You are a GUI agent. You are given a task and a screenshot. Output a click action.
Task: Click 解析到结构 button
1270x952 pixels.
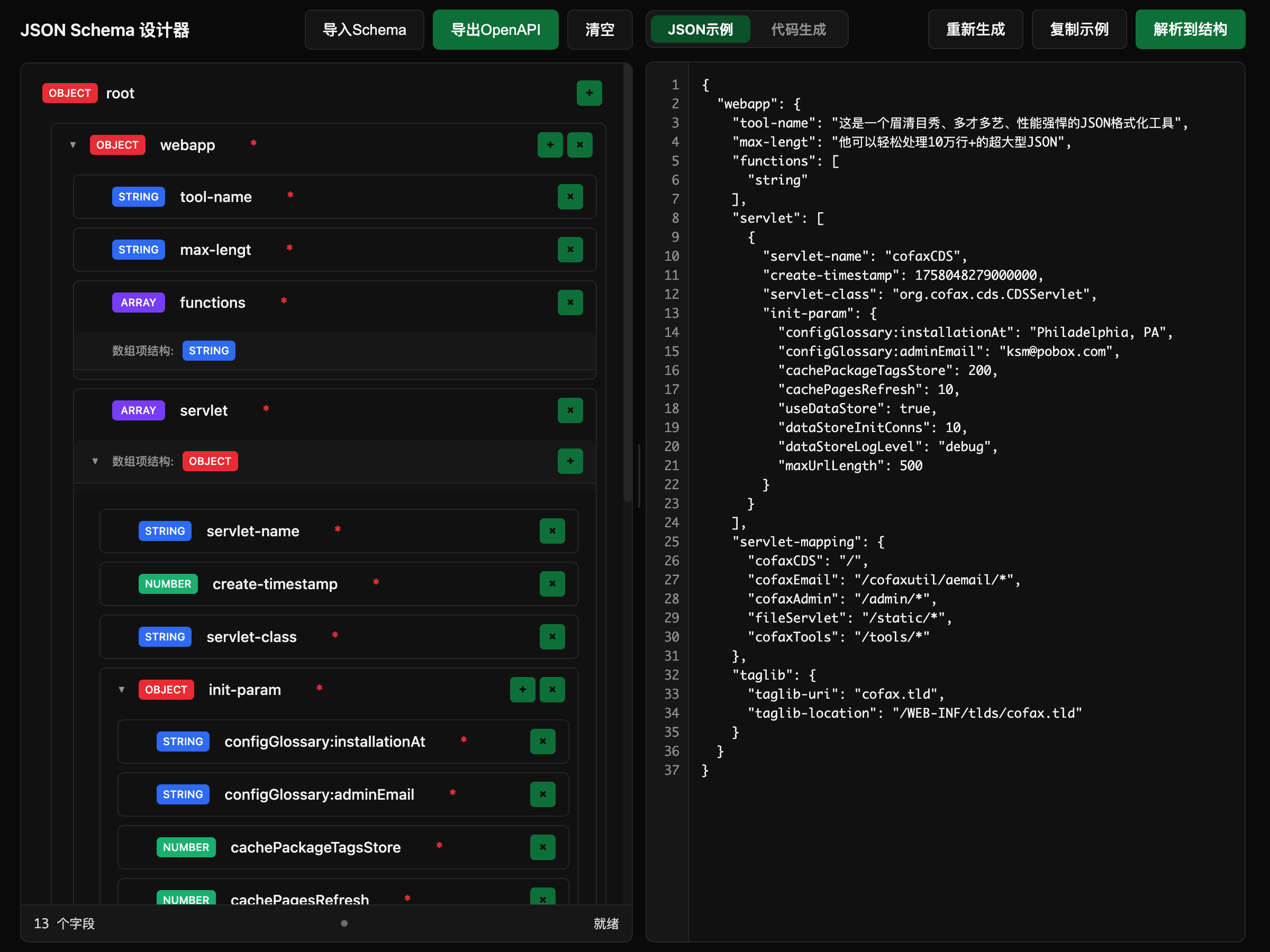point(1189,29)
